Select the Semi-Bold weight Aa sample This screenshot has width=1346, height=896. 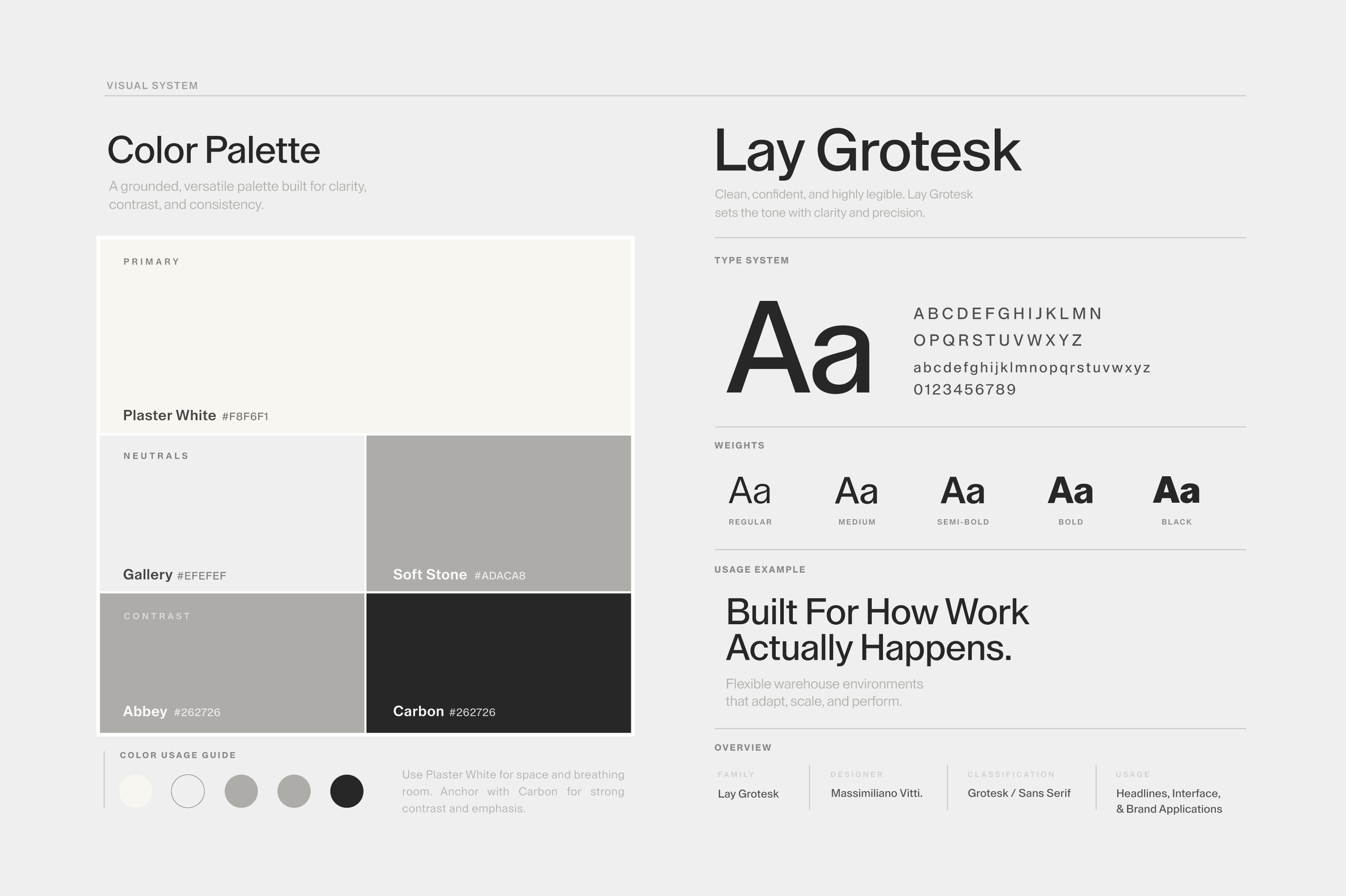pos(963,491)
